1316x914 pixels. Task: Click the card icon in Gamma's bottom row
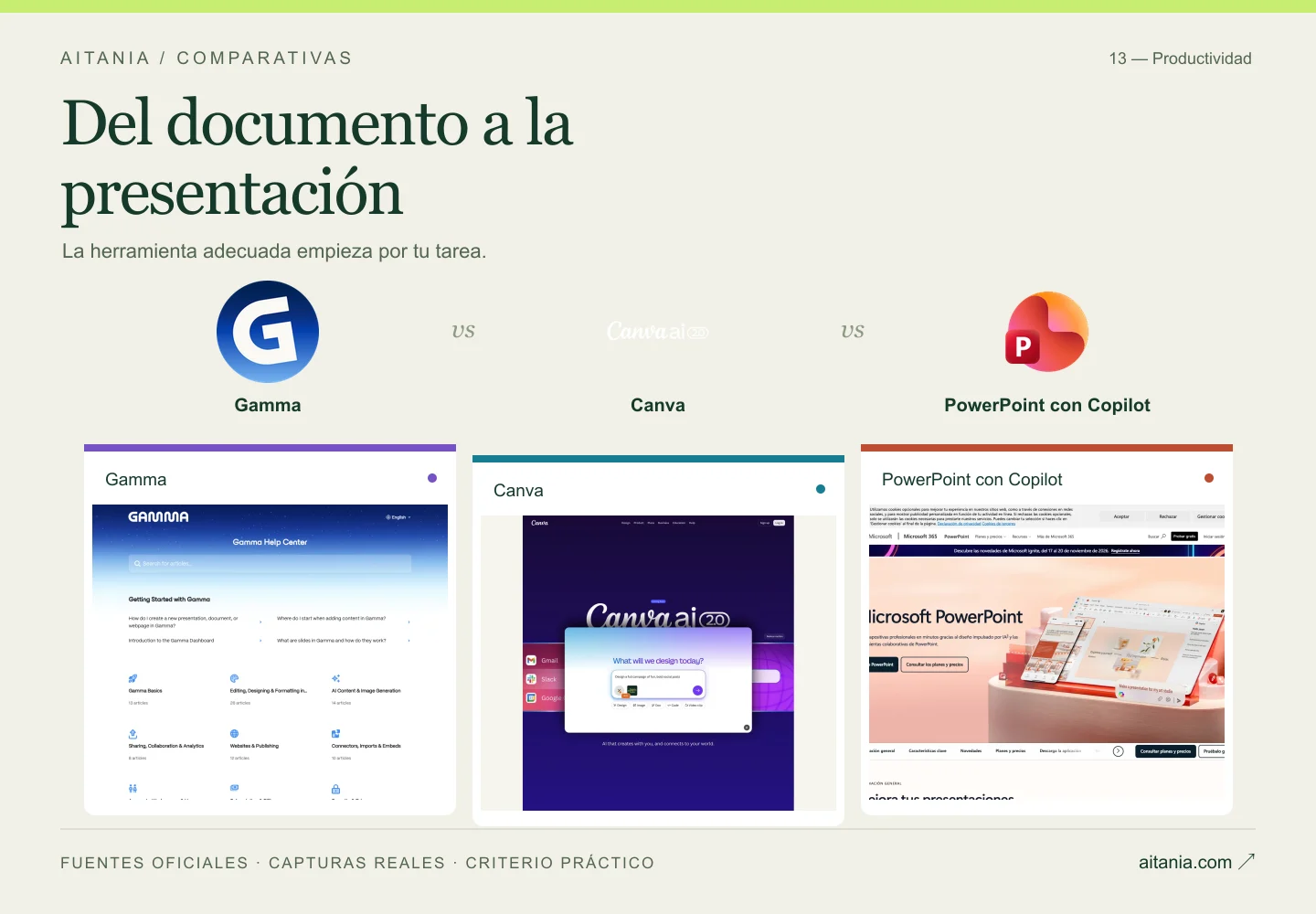coord(234,788)
